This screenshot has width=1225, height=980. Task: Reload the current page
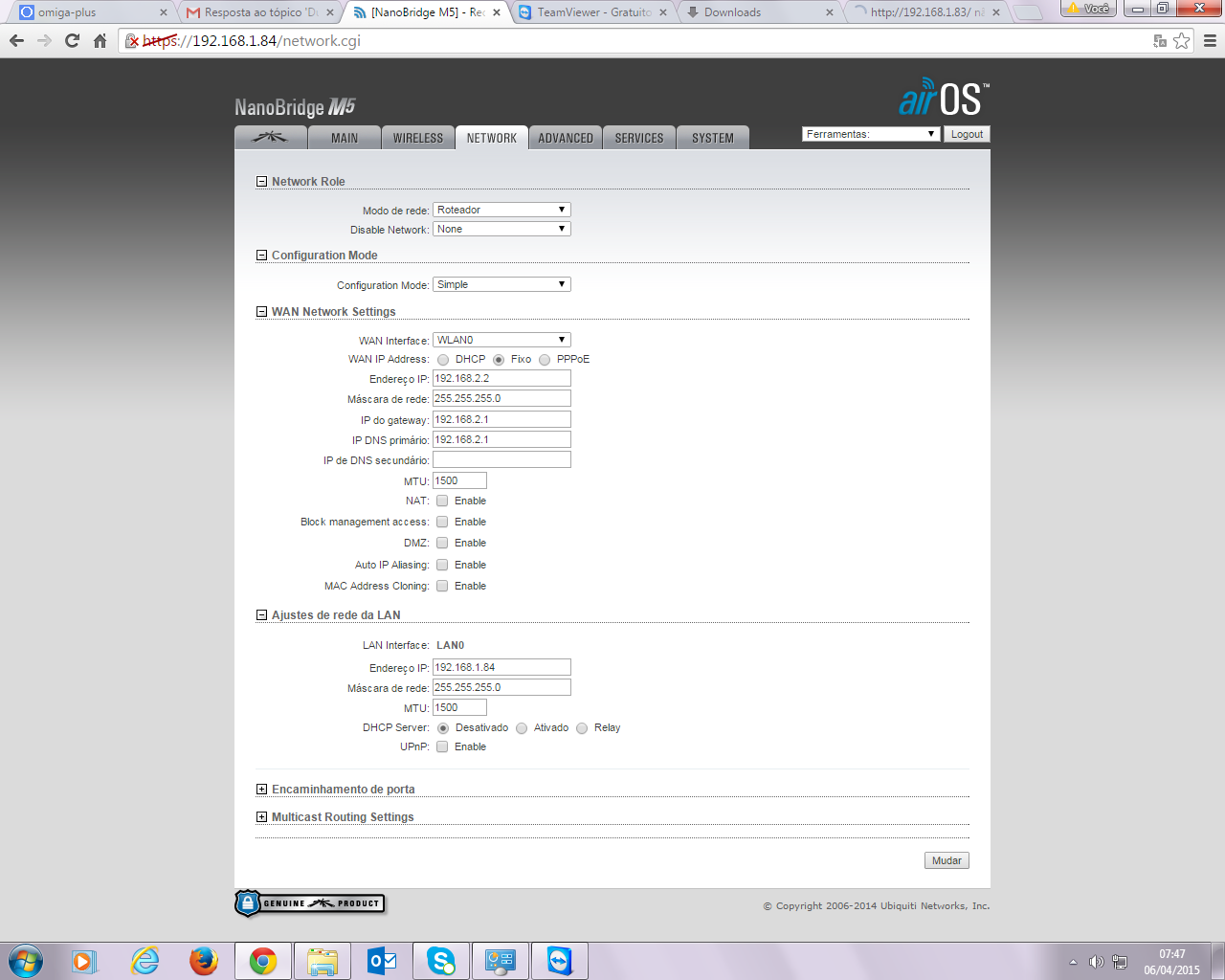coord(72,41)
